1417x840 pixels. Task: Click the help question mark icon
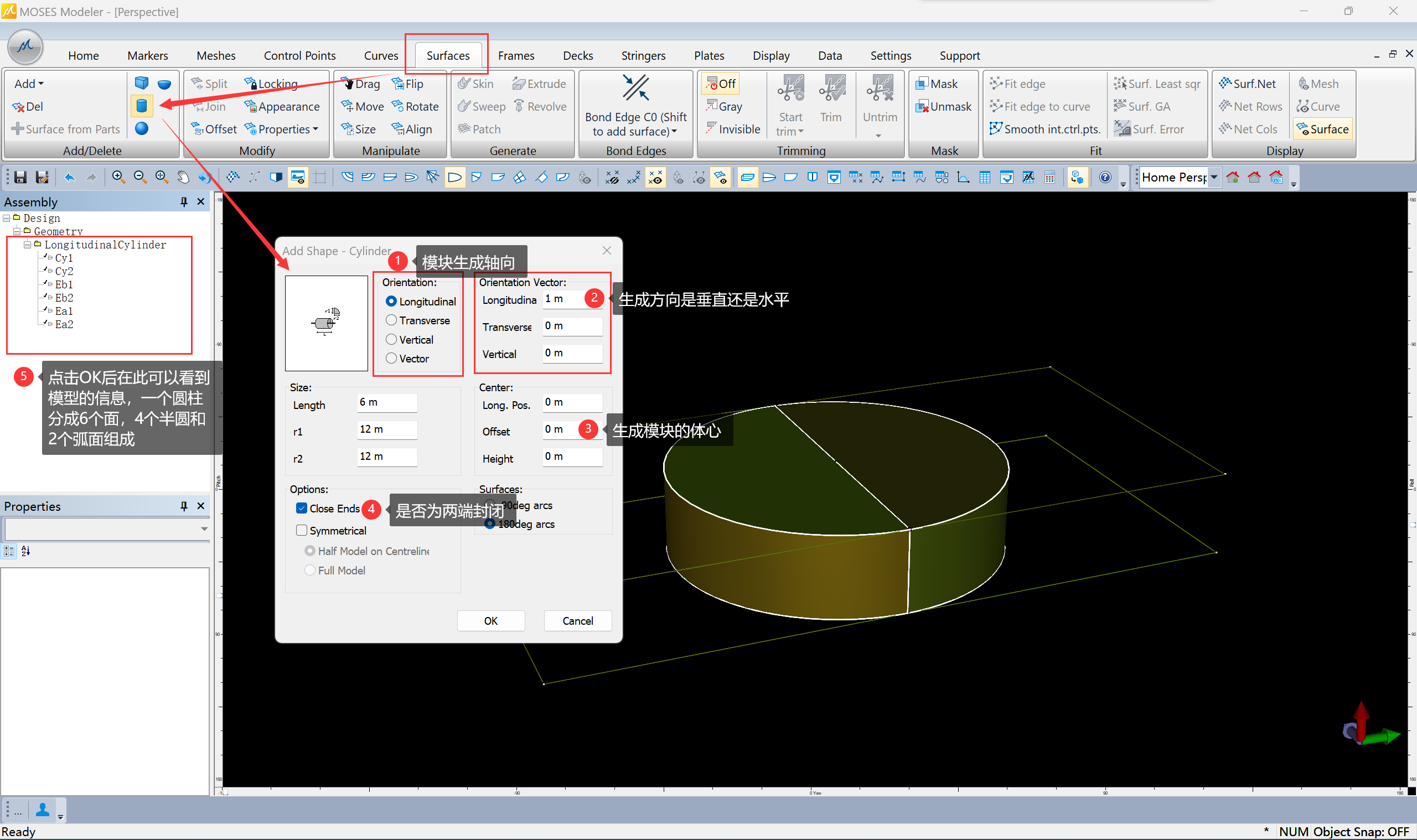coord(1104,177)
